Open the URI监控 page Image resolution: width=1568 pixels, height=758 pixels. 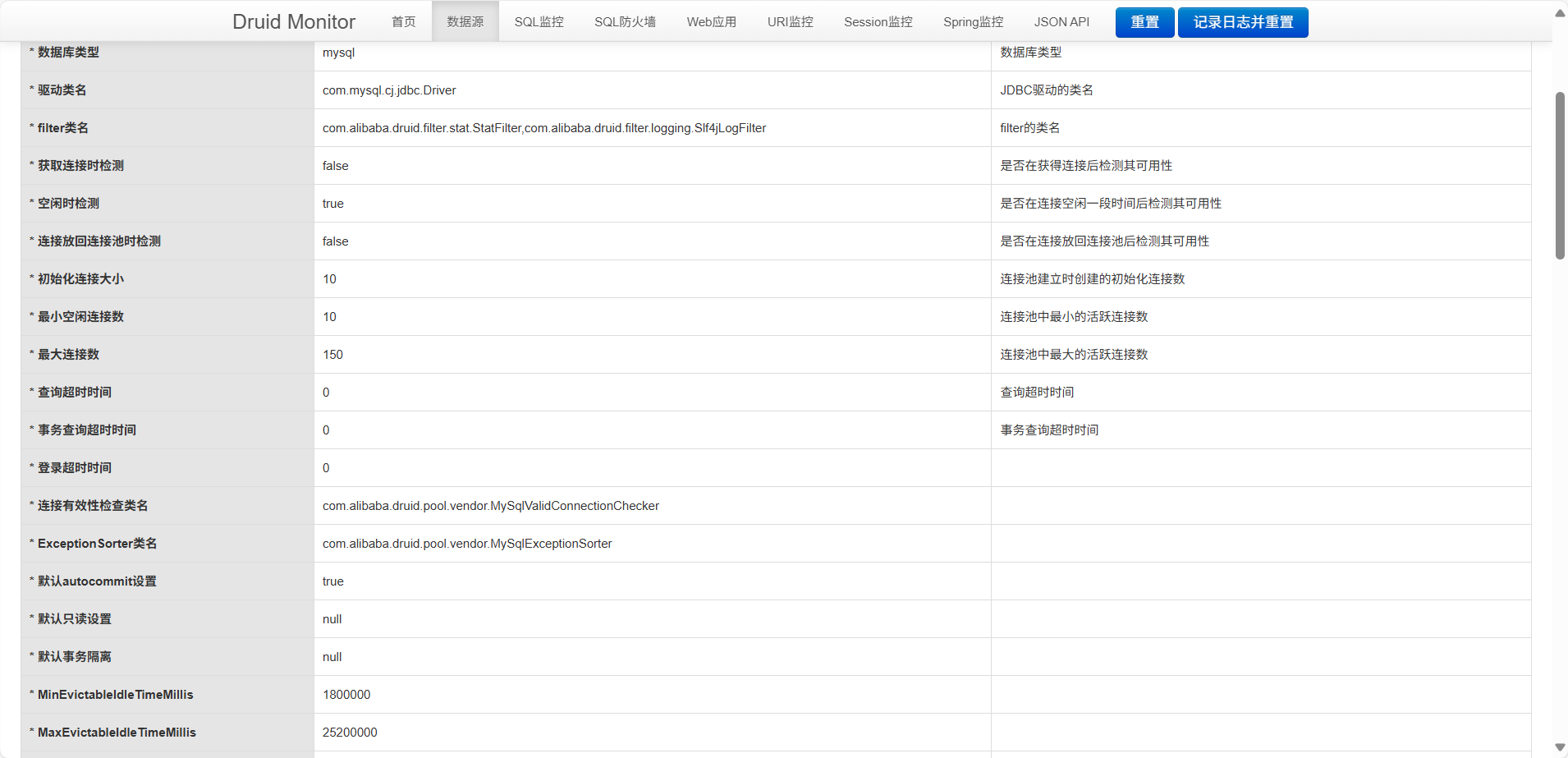point(790,22)
